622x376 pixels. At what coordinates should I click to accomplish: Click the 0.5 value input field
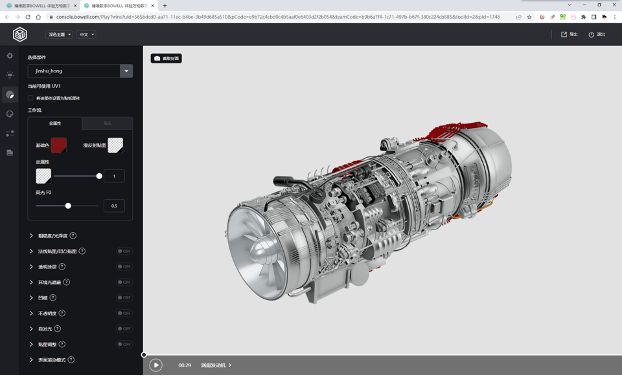click(x=114, y=206)
